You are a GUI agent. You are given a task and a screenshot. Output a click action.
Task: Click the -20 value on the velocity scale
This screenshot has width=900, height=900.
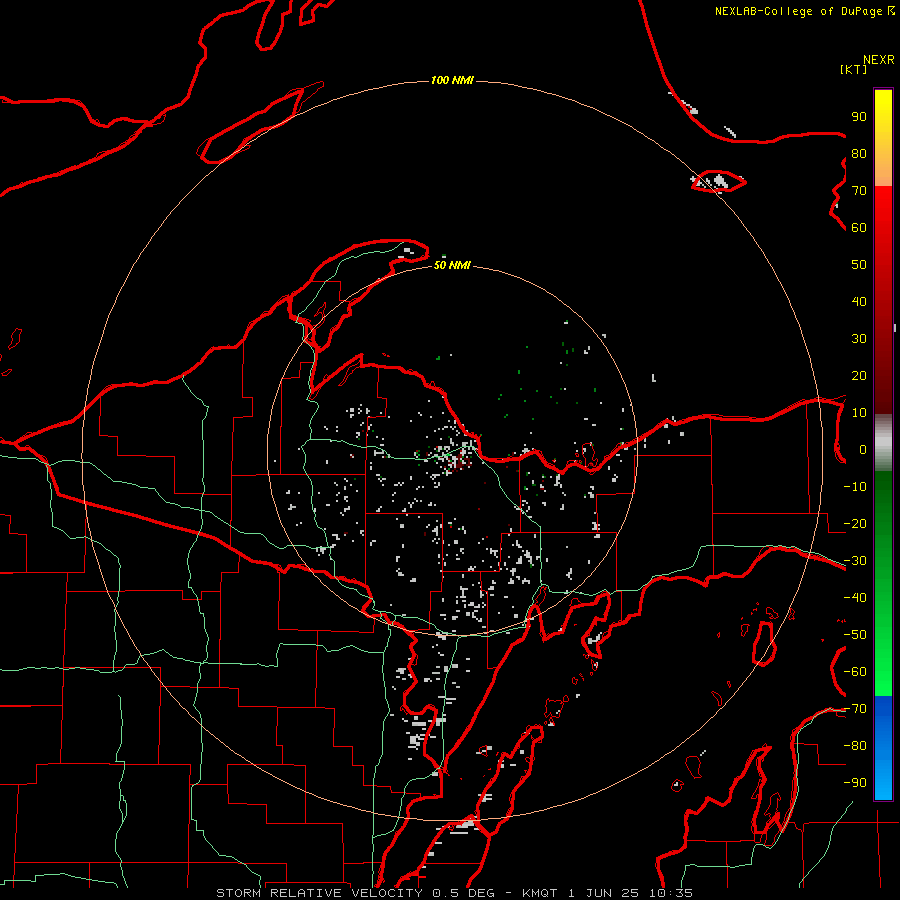tap(855, 523)
